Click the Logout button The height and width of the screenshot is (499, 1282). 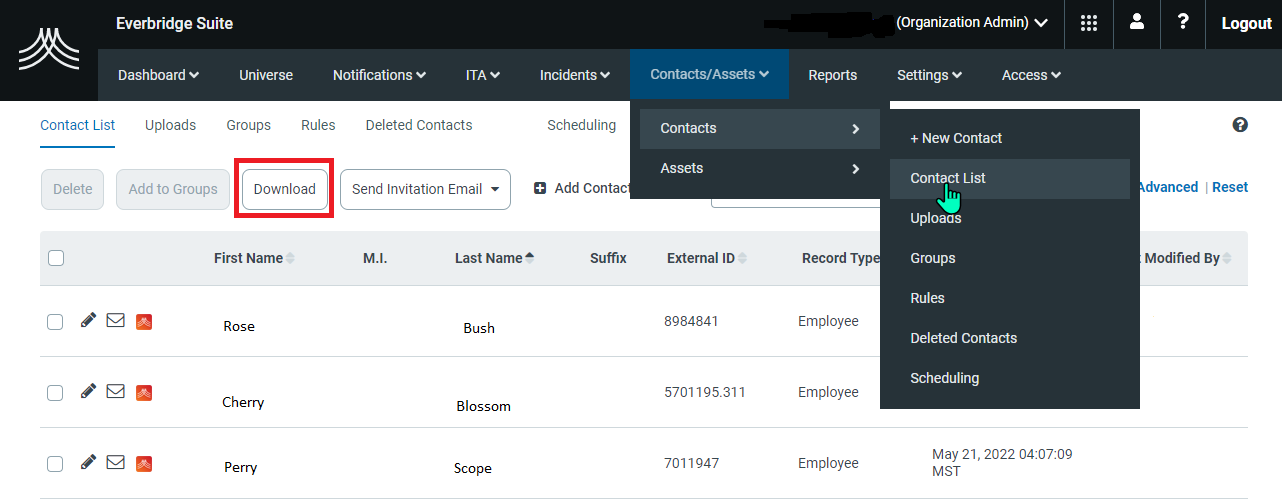[1246, 24]
